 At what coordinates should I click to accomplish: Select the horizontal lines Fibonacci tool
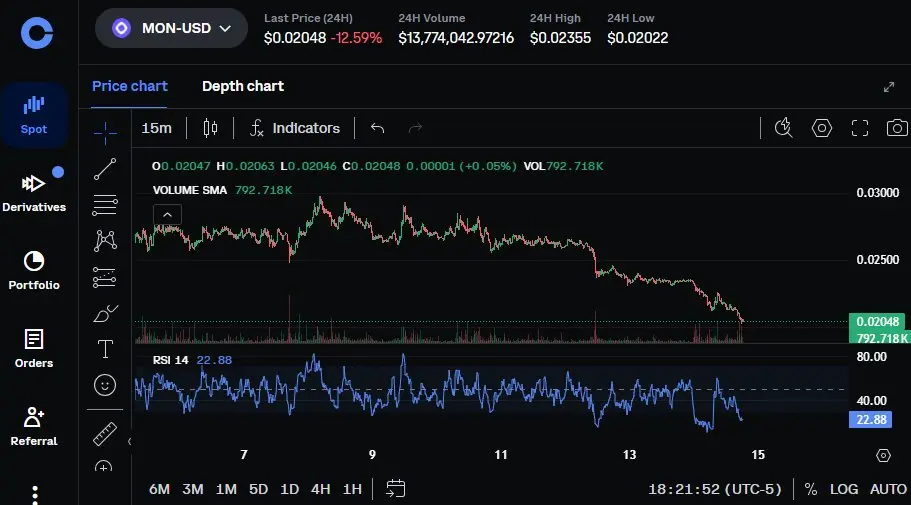[x=105, y=205]
